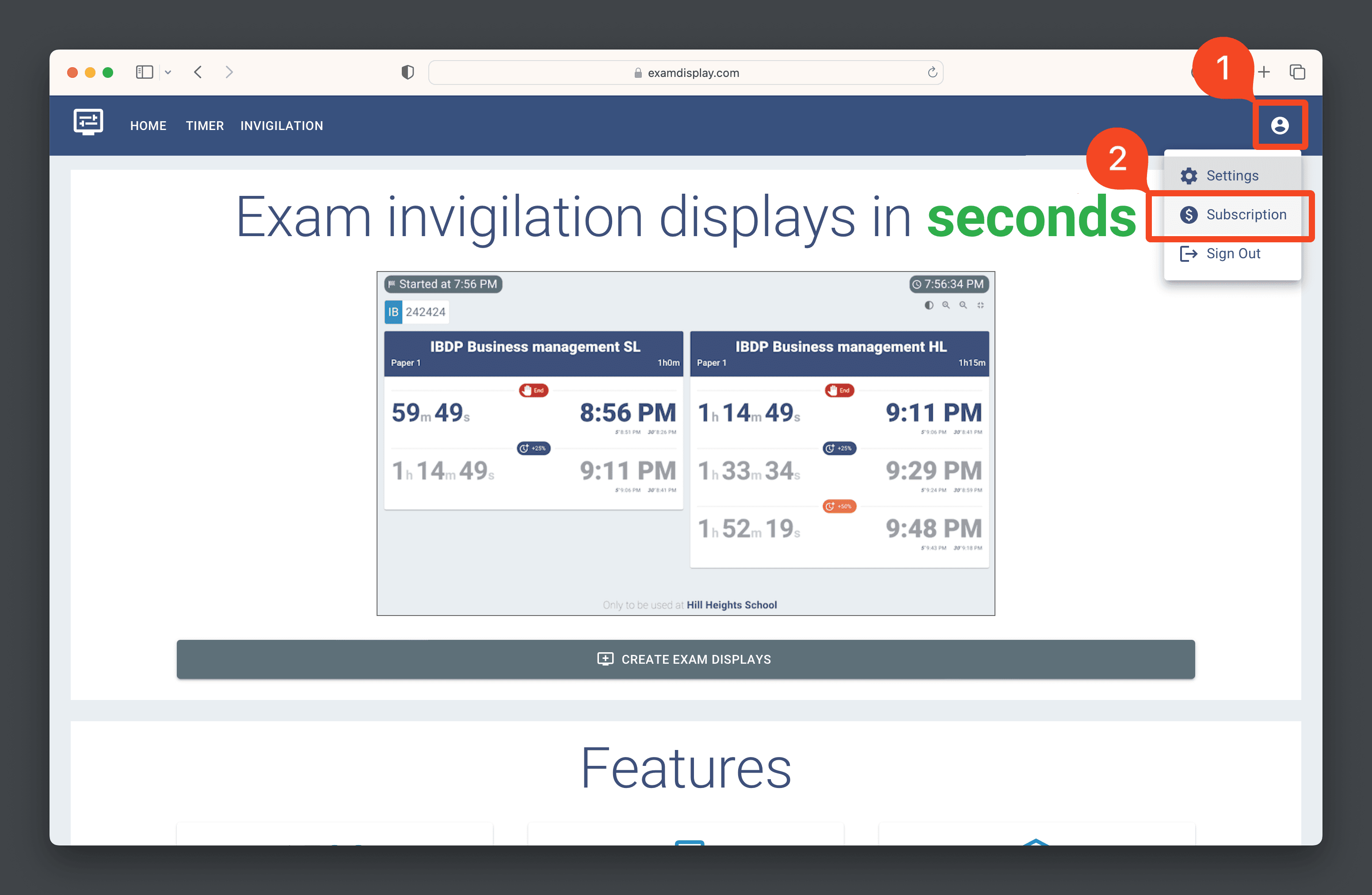This screenshot has height=895, width=1372.
Task: Click Hill Heights School text
Action: coord(732,605)
